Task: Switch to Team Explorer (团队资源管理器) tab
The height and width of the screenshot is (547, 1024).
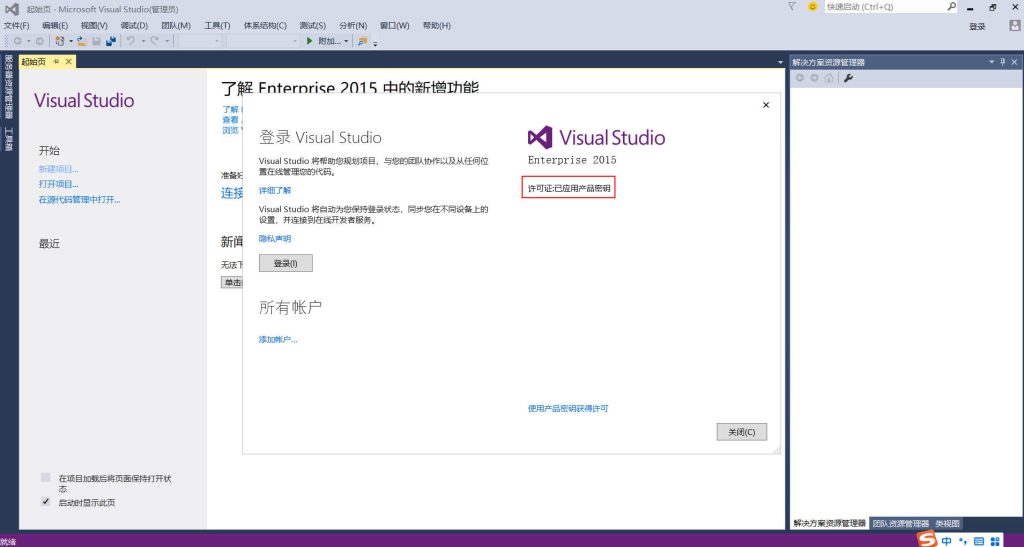Action: [x=900, y=524]
